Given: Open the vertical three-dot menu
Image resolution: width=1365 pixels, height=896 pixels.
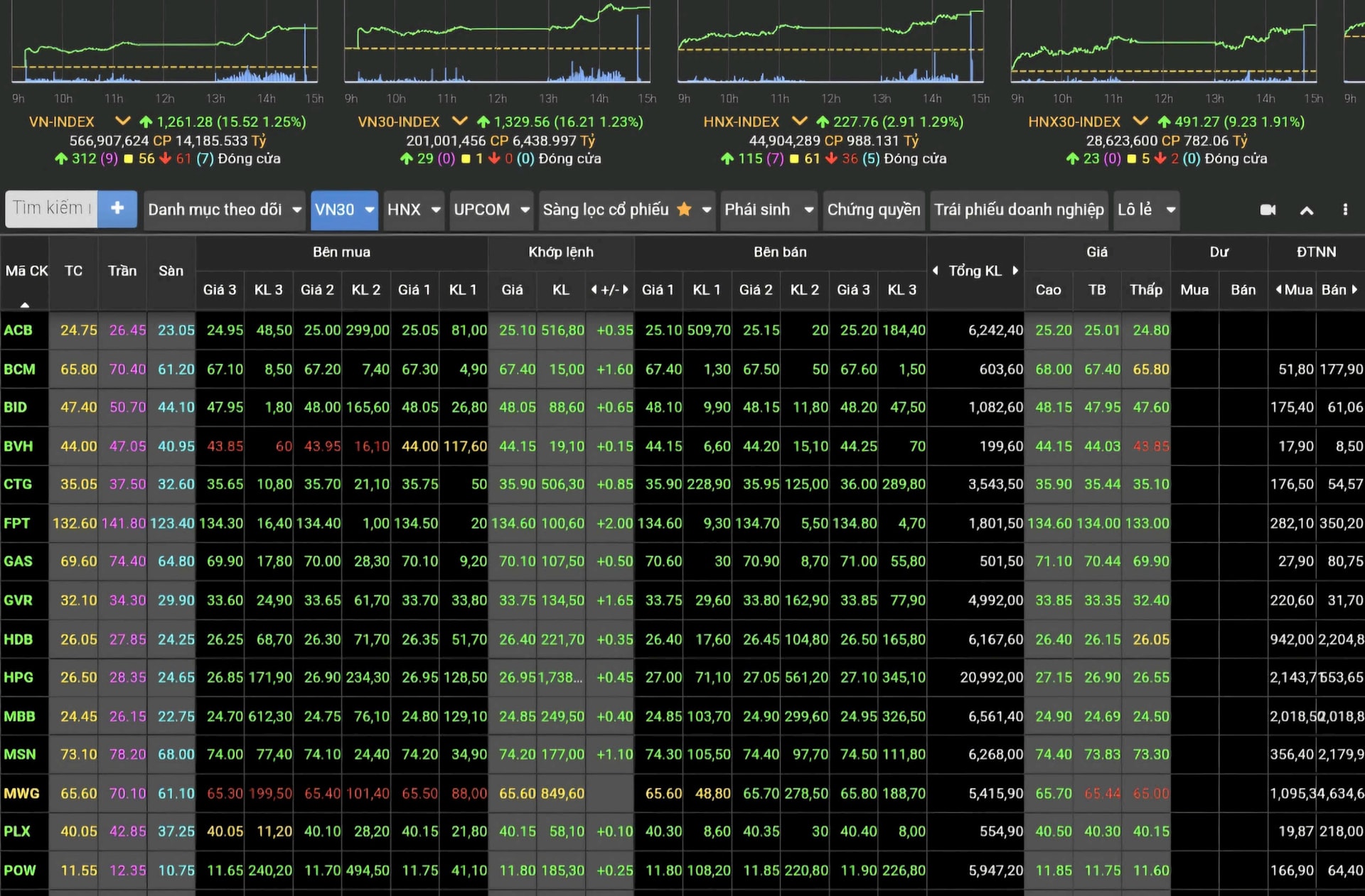Looking at the screenshot, I should 1345,210.
